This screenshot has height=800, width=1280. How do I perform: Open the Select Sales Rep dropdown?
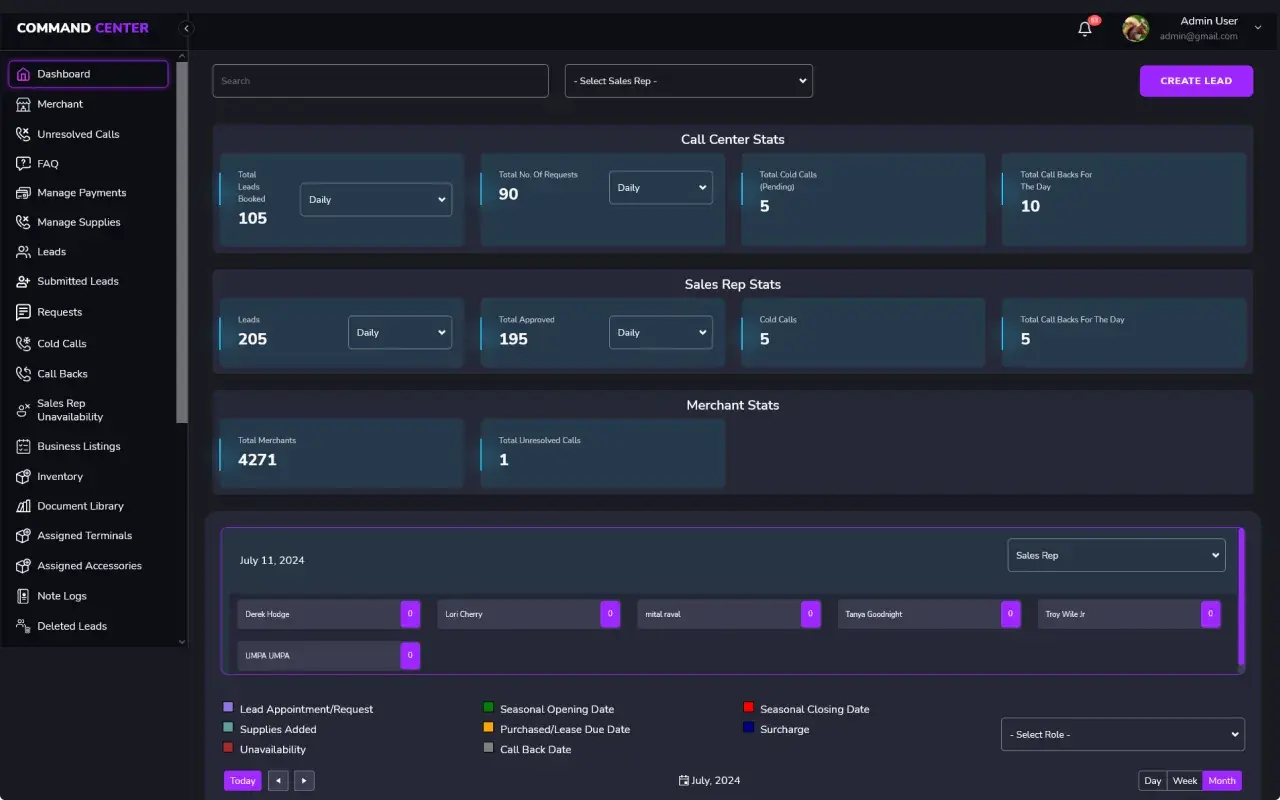coord(688,81)
